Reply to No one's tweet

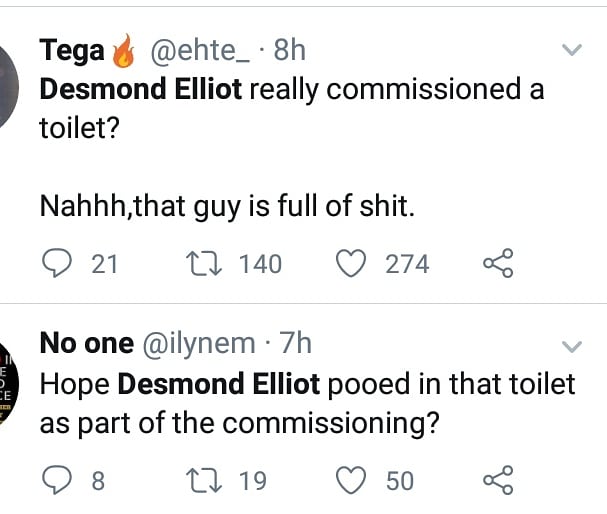57,480
